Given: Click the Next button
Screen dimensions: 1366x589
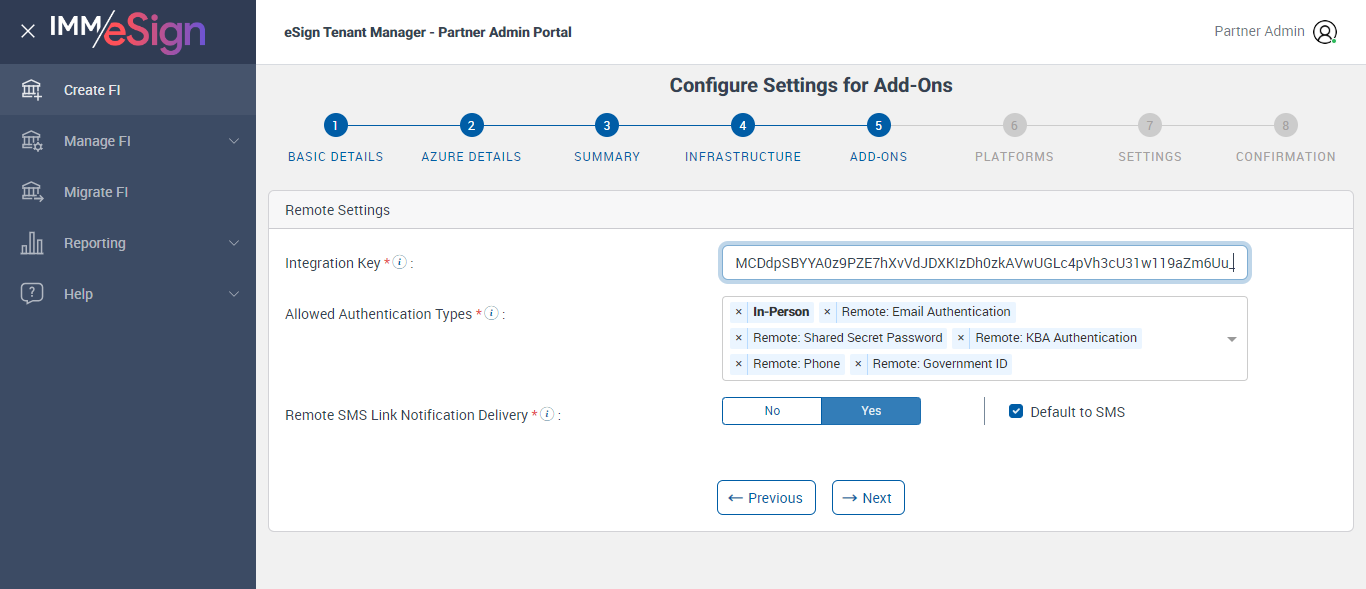Looking at the screenshot, I should click(x=868, y=498).
